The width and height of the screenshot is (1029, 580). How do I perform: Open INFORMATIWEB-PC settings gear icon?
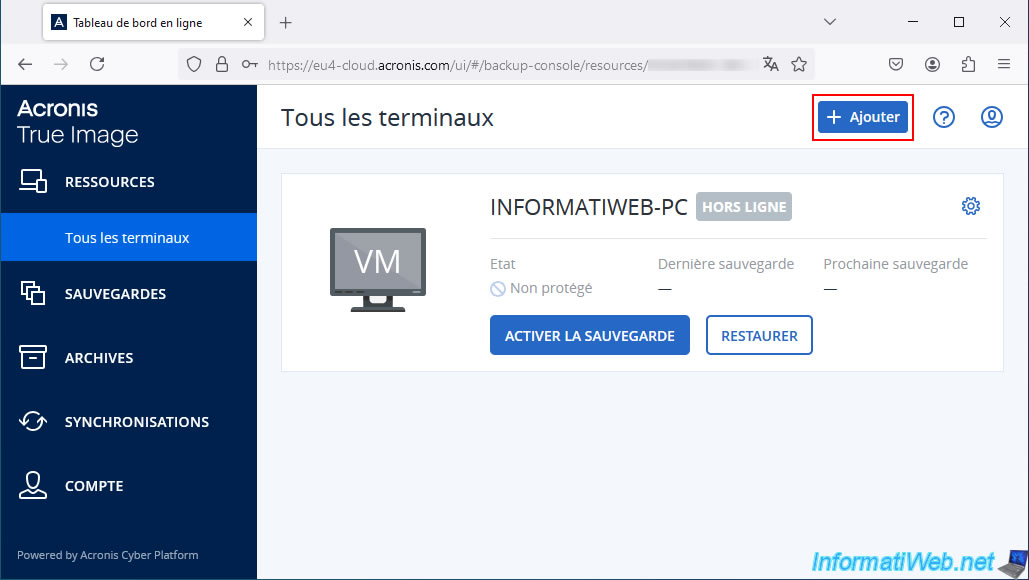971,206
